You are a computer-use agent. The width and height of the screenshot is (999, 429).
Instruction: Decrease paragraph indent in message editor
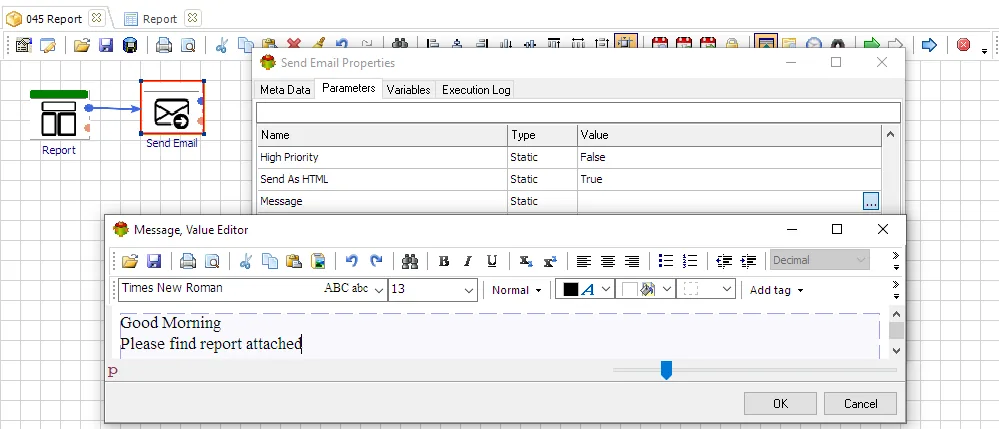(724, 261)
